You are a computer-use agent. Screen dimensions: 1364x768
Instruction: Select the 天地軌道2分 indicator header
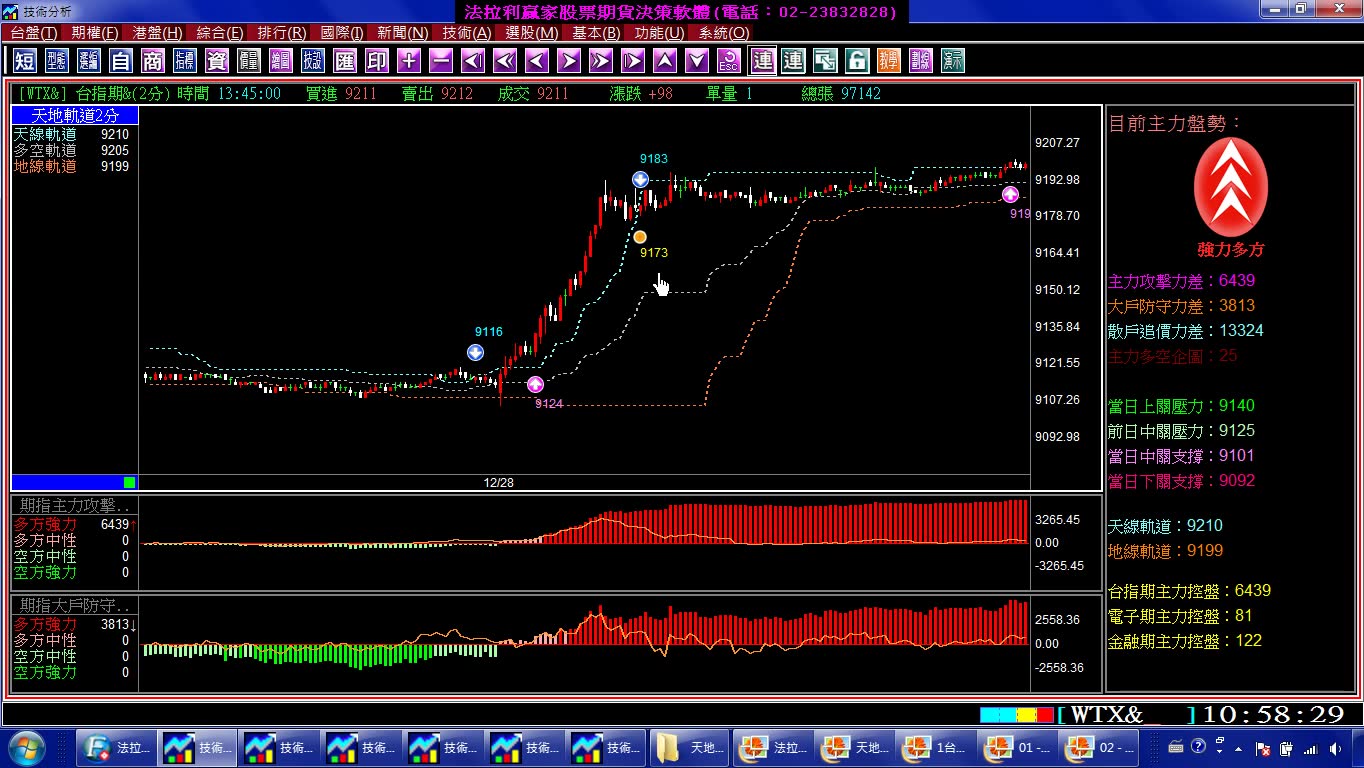75,116
